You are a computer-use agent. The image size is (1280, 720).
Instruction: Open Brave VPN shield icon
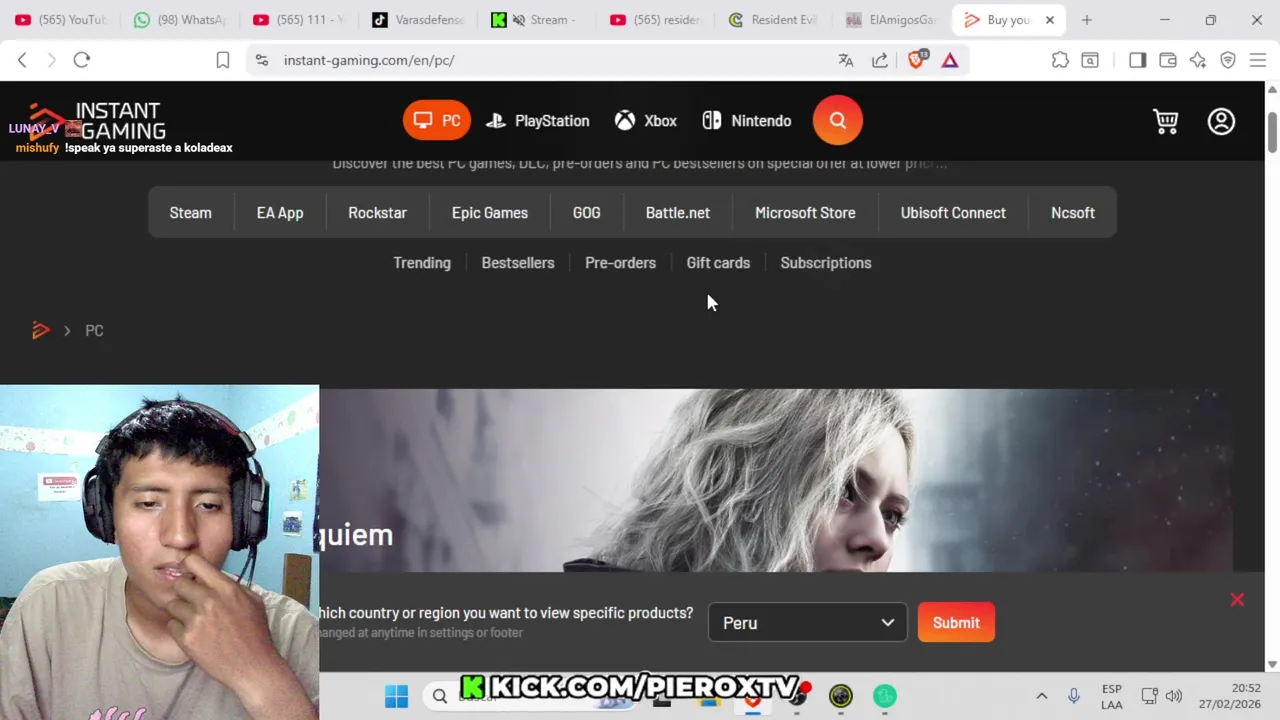pos(1228,60)
